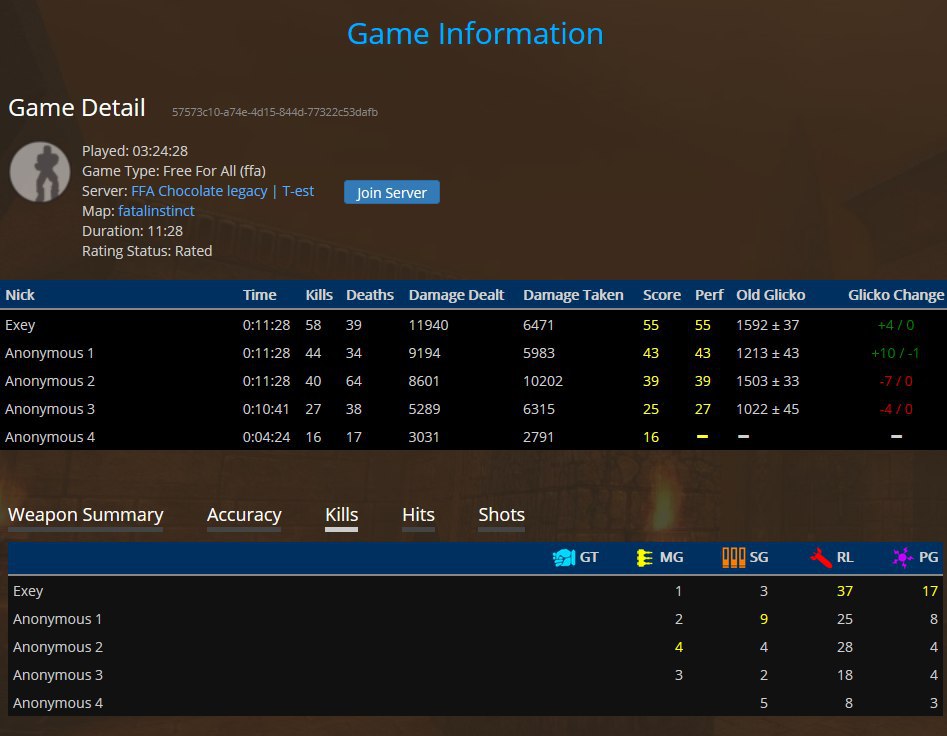
Task: Click Exey's damage dealt value 11940
Action: coord(428,325)
